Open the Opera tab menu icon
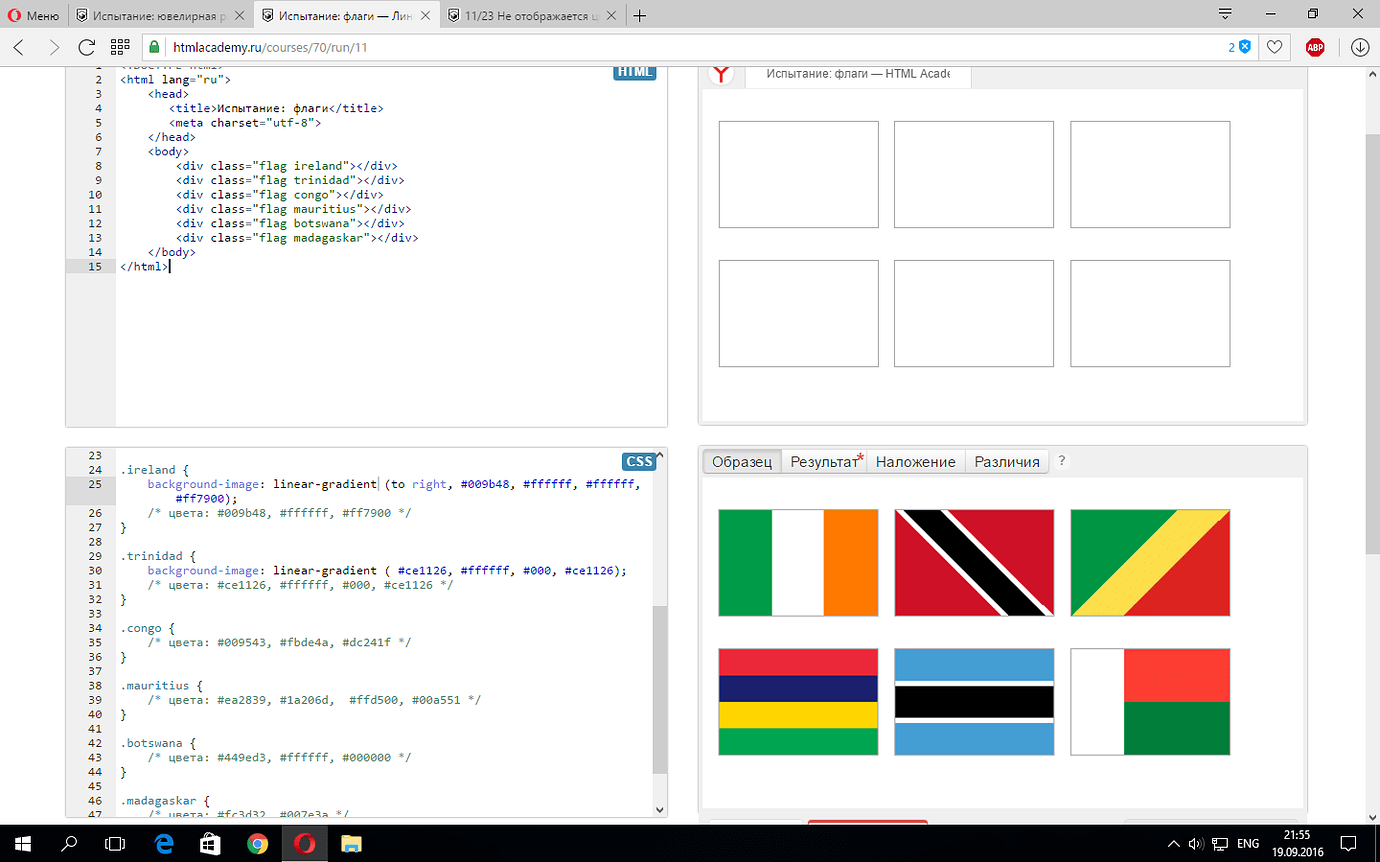This screenshot has width=1380, height=862. pyautogui.click(x=1225, y=14)
